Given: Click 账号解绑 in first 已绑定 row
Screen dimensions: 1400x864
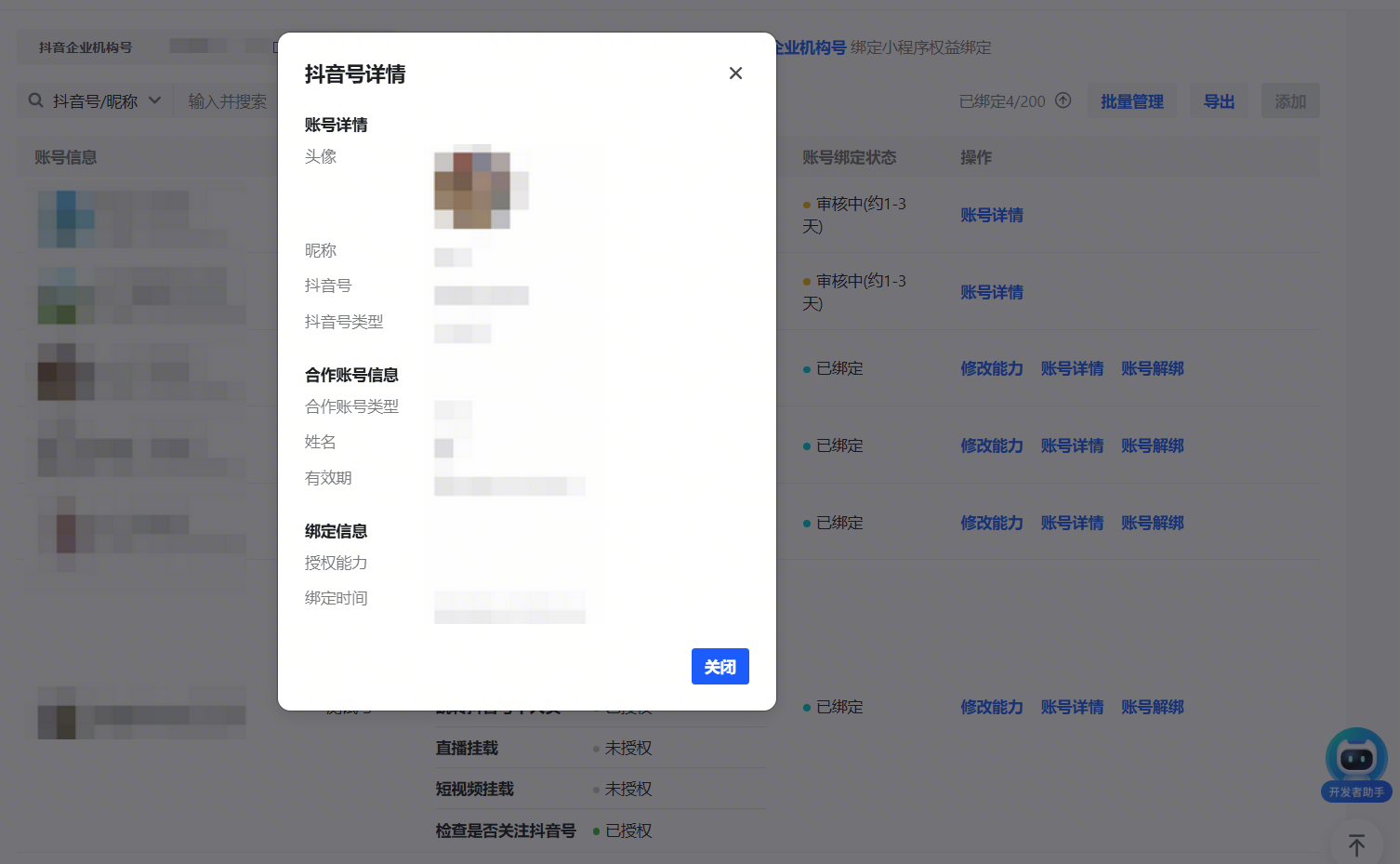Looking at the screenshot, I should coord(1152,368).
